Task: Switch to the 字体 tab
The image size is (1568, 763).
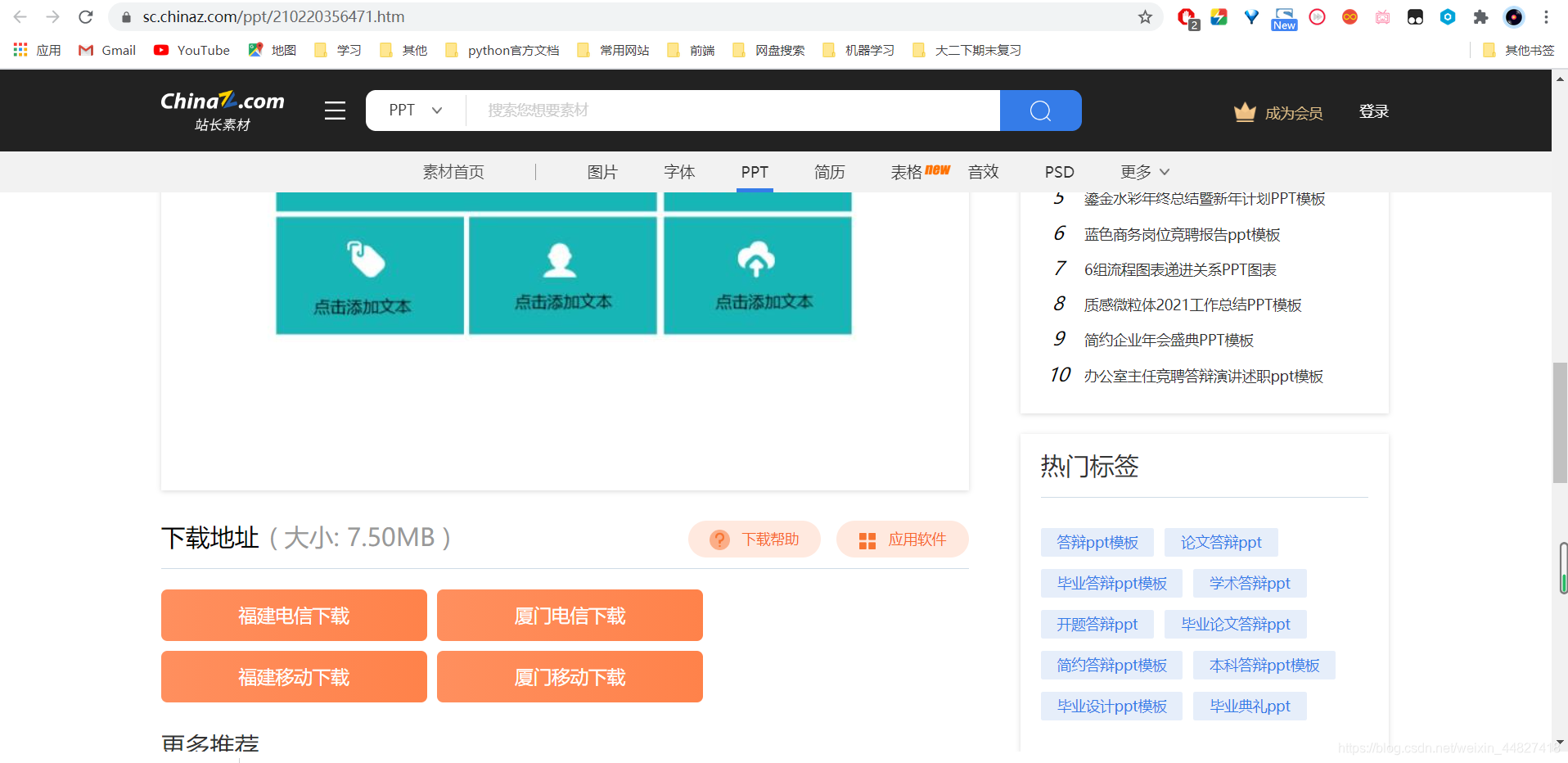Action: coord(678,172)
